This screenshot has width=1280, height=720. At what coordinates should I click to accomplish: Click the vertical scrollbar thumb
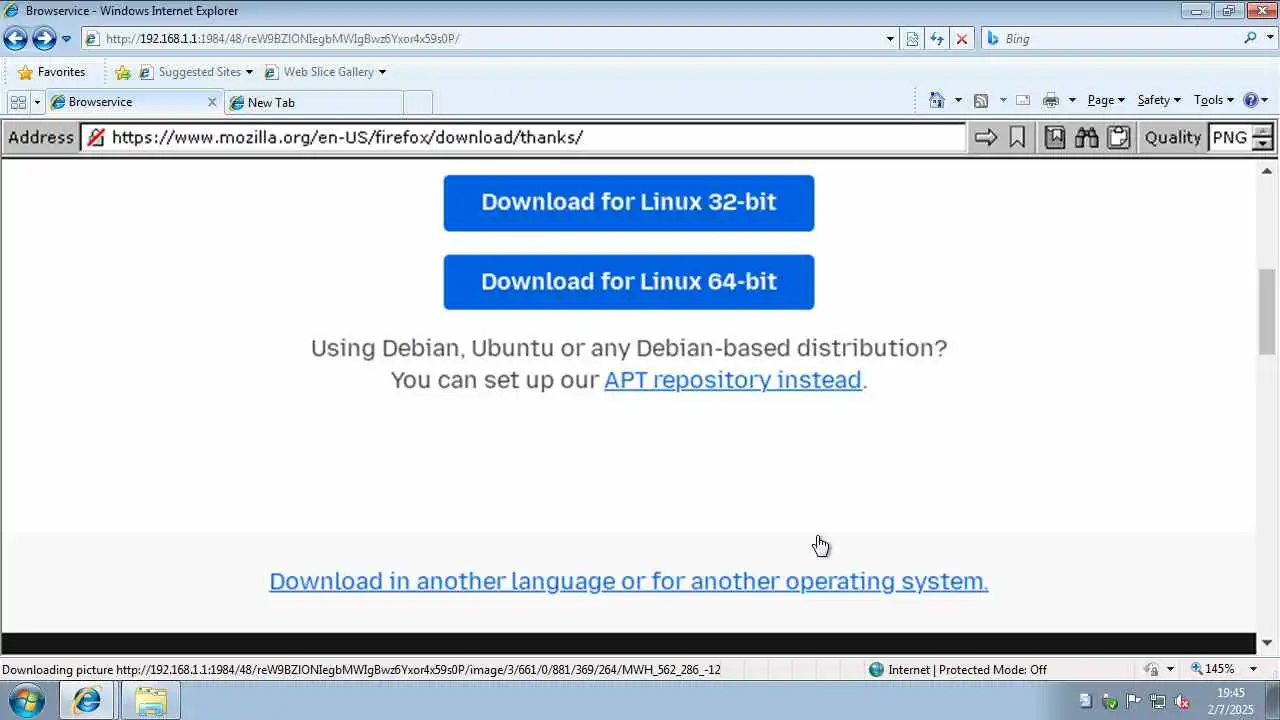1267,311
